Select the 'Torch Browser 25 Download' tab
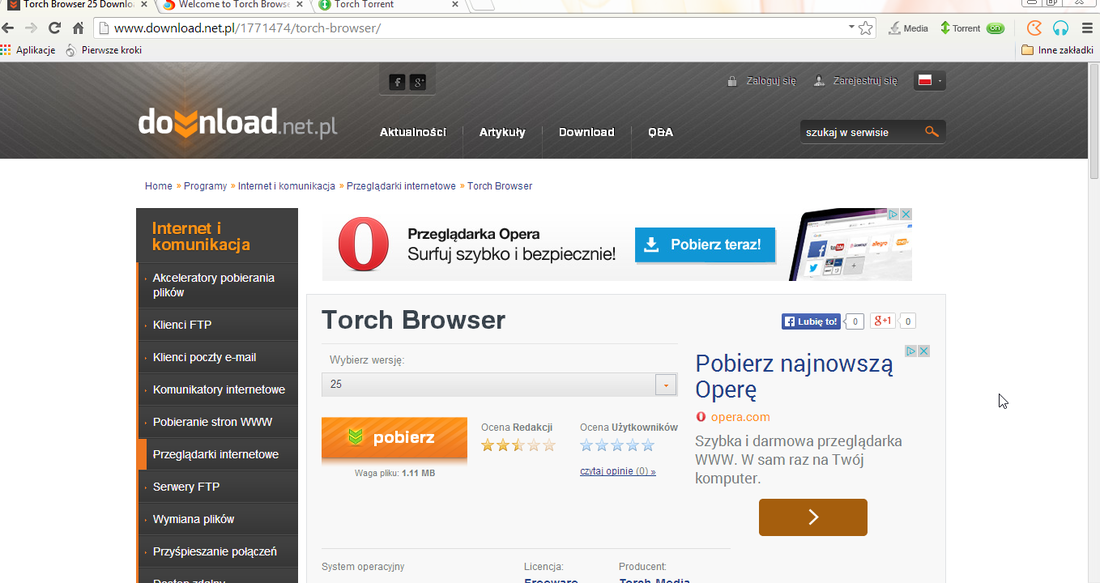 (77, 5)
